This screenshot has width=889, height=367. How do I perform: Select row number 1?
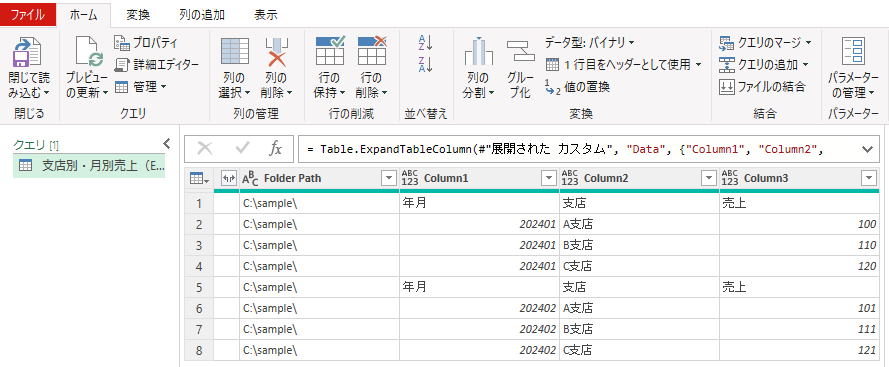(x=199, y=203)
